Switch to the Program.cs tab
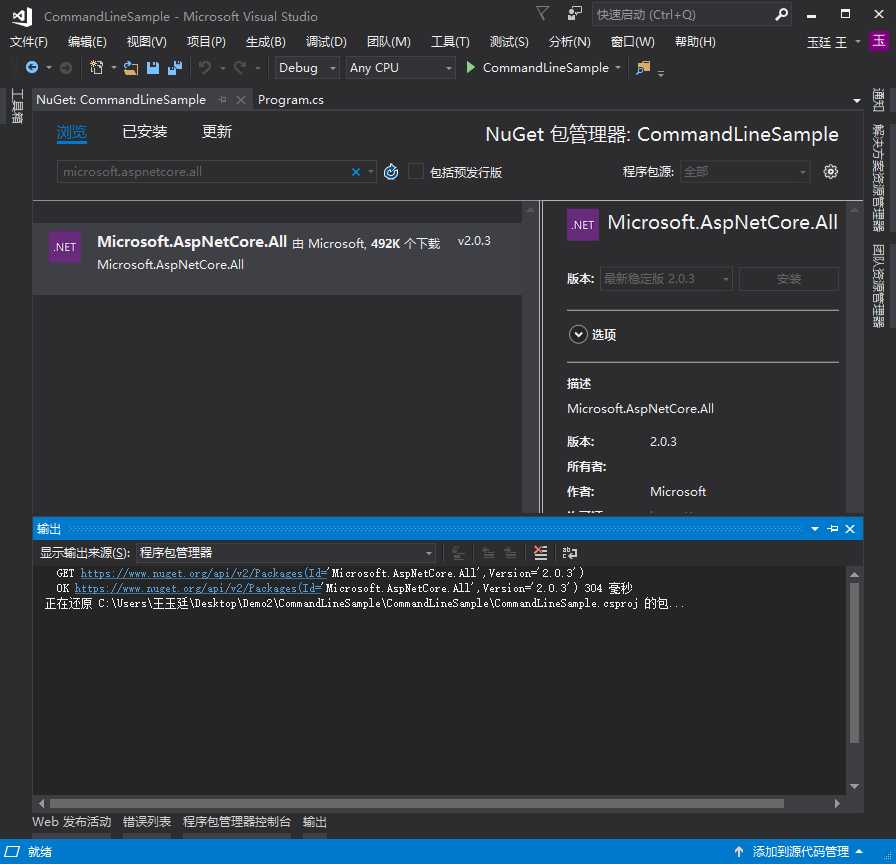 (290, 100)
